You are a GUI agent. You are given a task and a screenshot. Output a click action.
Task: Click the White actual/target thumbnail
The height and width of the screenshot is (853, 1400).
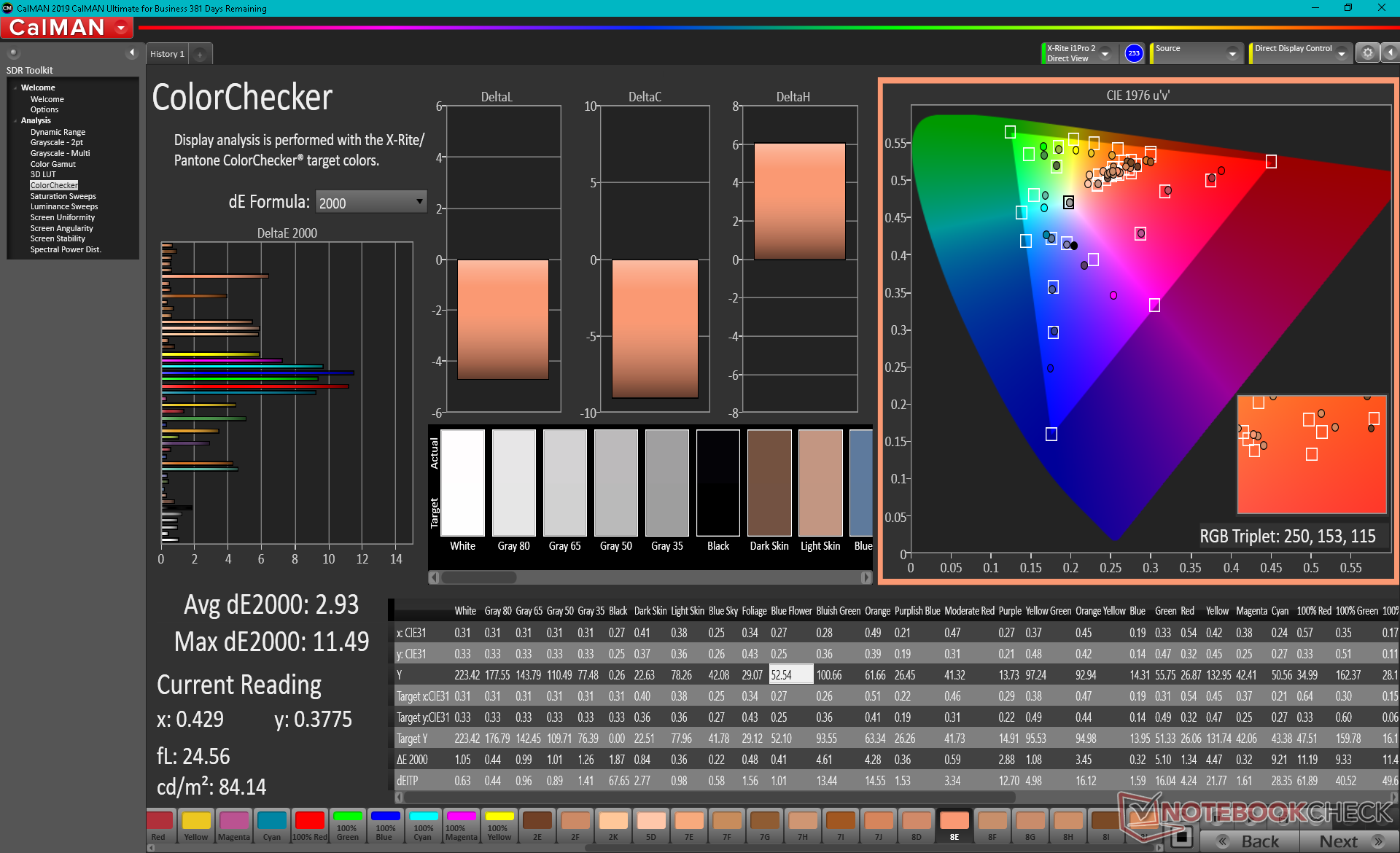[462, 483]
